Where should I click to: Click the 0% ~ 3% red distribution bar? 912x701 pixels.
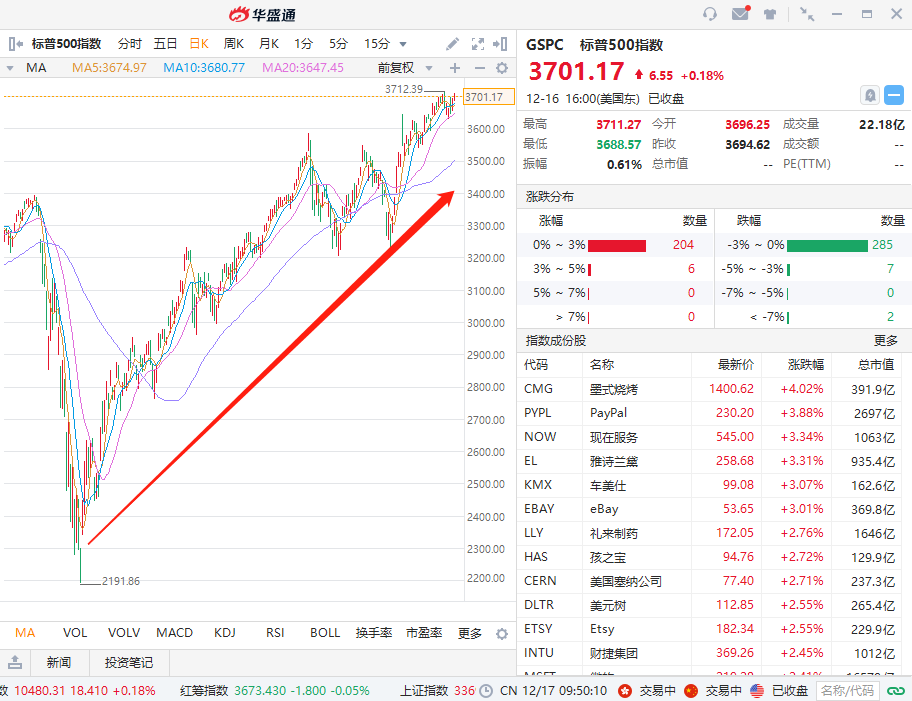(x=617, y=245)
